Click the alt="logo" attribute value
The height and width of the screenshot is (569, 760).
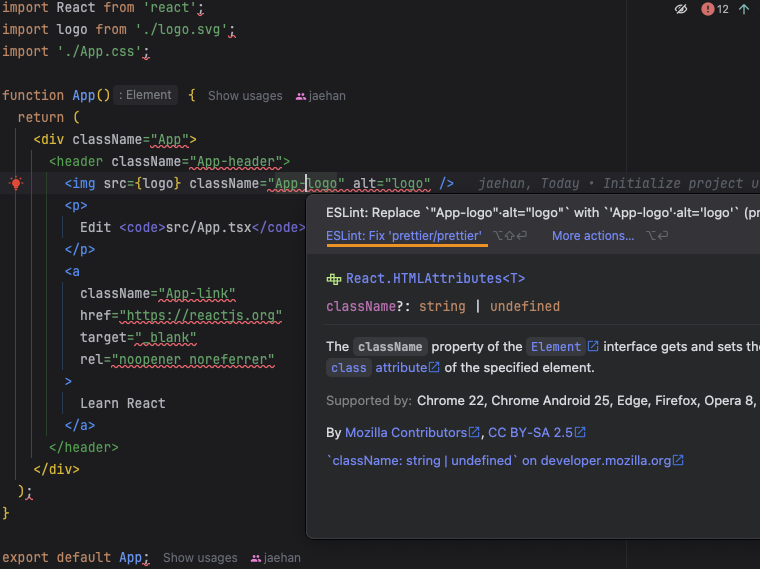point(408,183)
